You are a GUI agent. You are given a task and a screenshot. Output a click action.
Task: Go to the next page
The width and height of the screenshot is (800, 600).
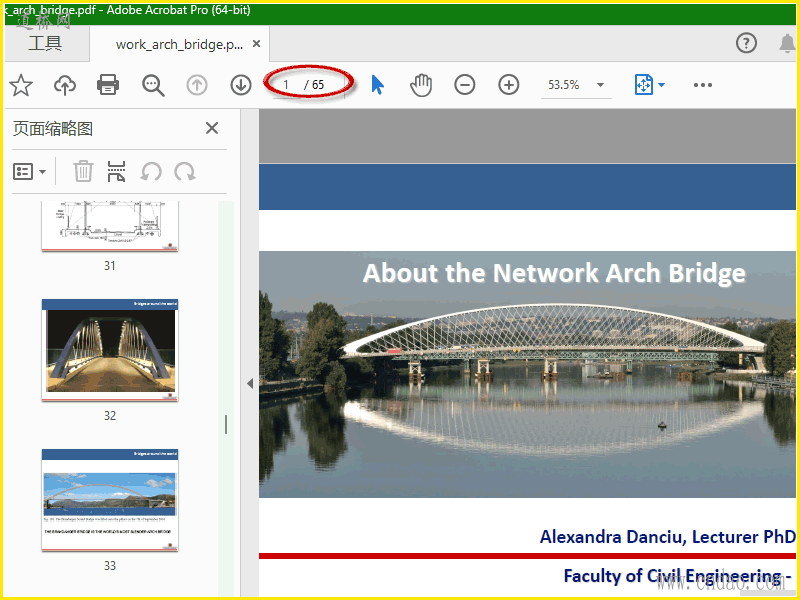(241, 85)
